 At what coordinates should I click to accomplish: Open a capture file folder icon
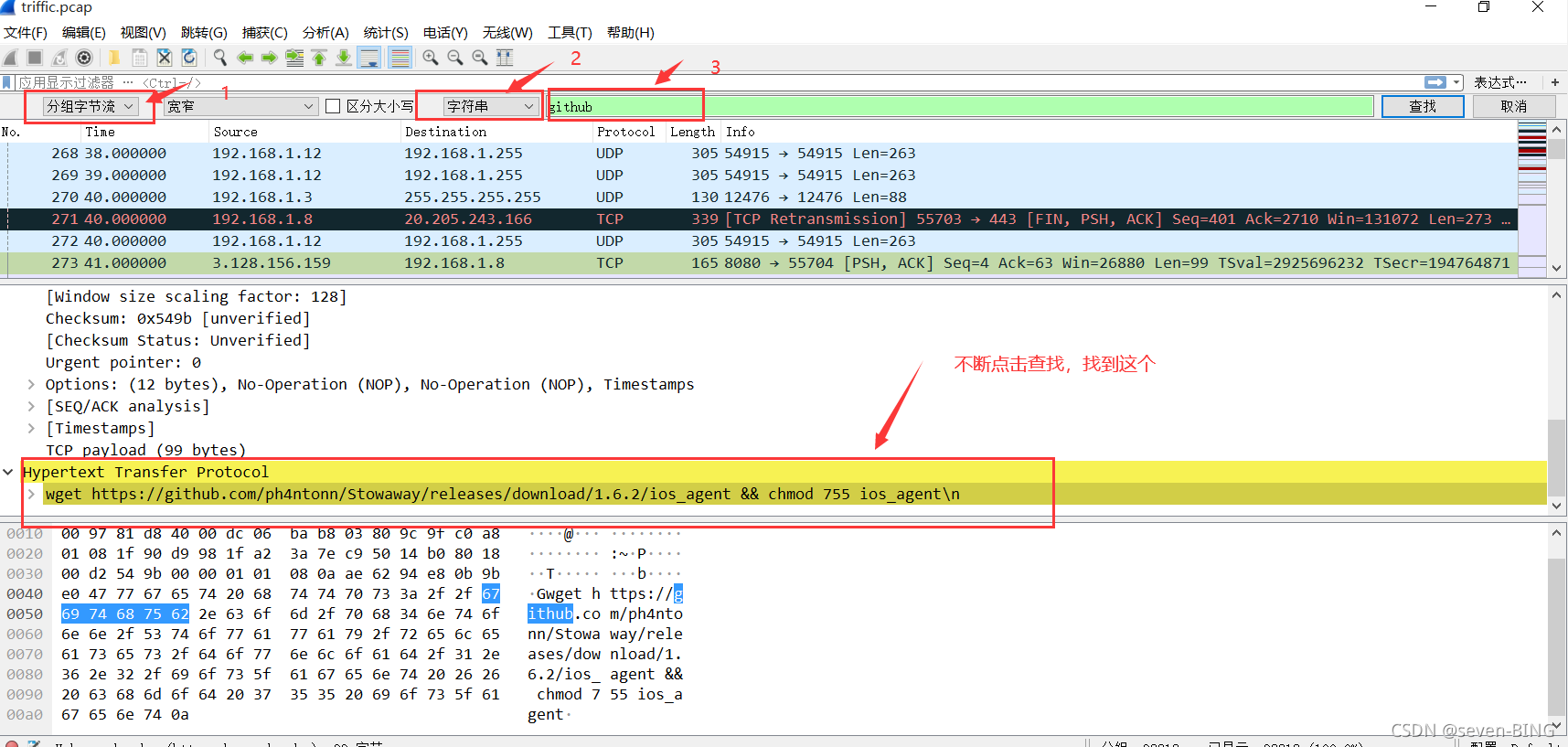coord(114,58)
